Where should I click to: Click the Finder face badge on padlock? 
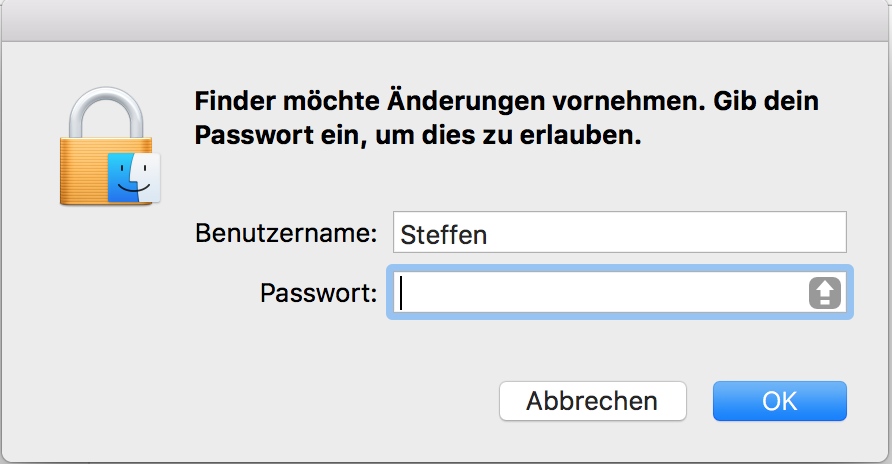134,177
